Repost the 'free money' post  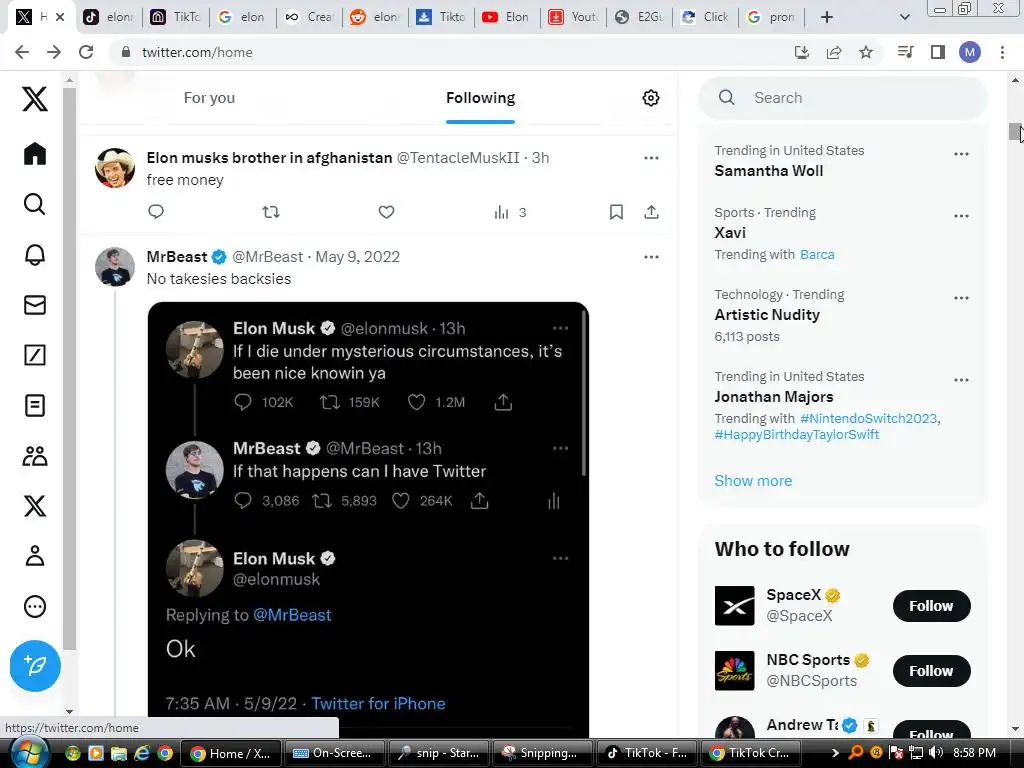click(x=271, y=212)
